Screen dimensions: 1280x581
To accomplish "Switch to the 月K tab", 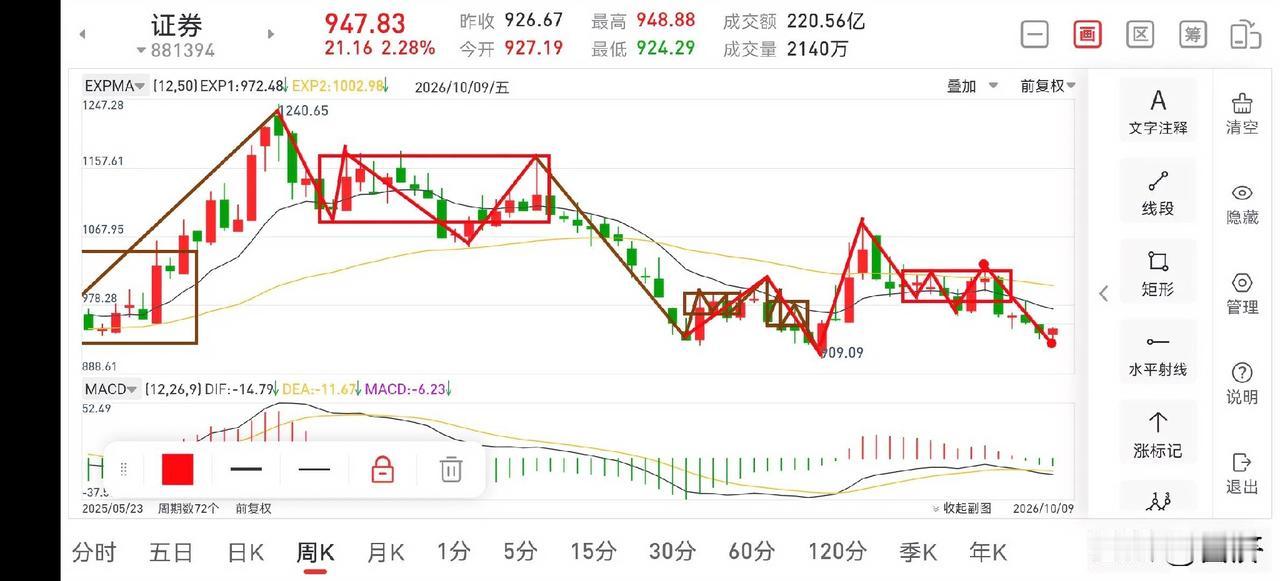I will 385,551.
